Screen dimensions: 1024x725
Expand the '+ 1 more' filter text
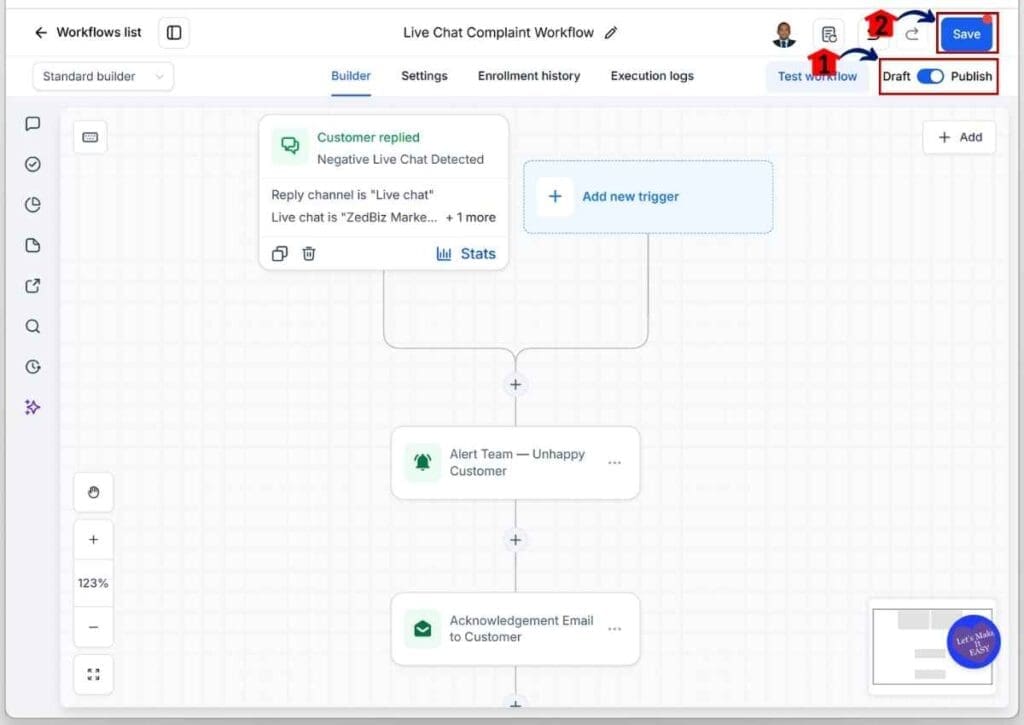[x=471, y=218]
